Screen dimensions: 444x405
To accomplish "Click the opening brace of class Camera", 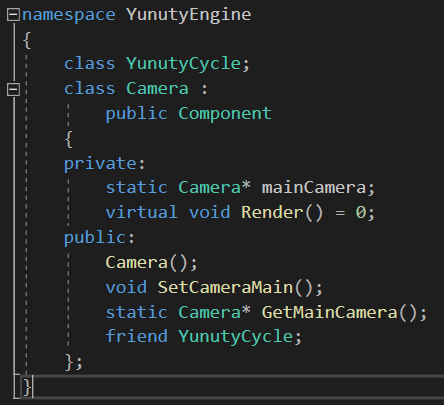I will click(x=69, y=139).
